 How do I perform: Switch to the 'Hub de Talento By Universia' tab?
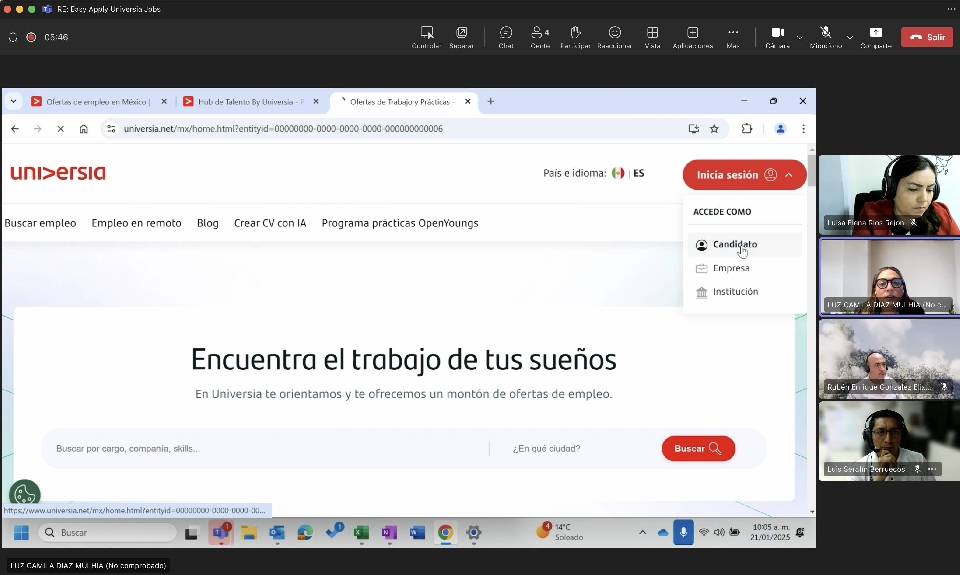pyautogui.click(x=250, y=102)
